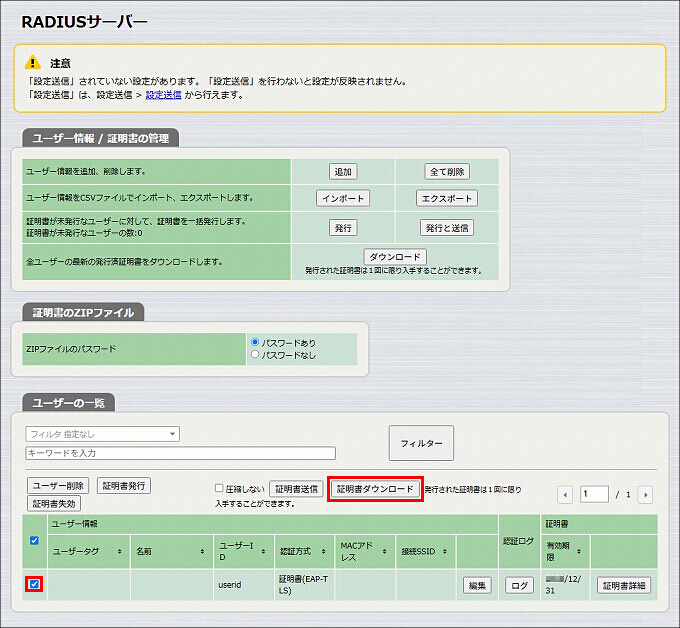Click the ダウンロード button for all certificates

395,257
